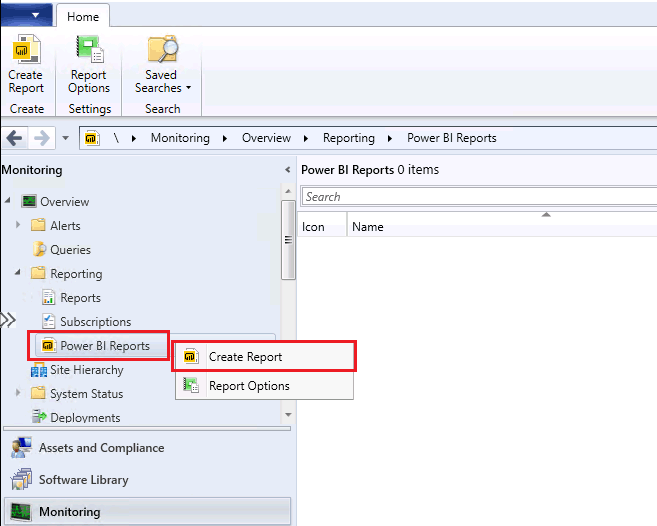Open the Monitoring workspace button
This screenshot has height=526, width=657.
coord(147,511)
